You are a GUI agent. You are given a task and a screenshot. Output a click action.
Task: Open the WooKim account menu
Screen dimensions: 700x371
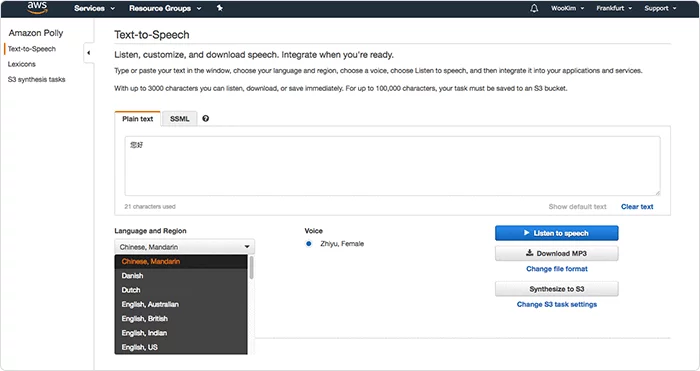click(x=567, y=8)
